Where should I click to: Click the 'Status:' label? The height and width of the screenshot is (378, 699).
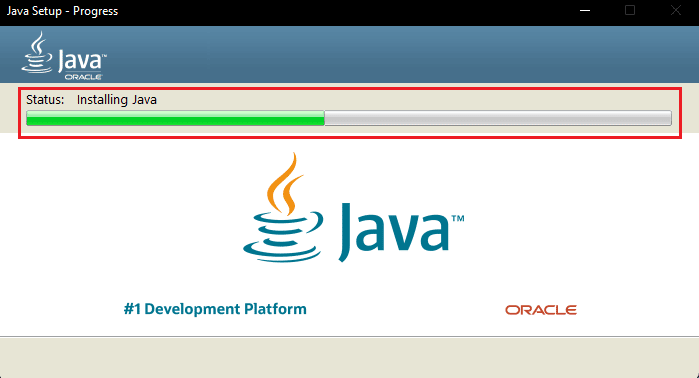(45, 99)
